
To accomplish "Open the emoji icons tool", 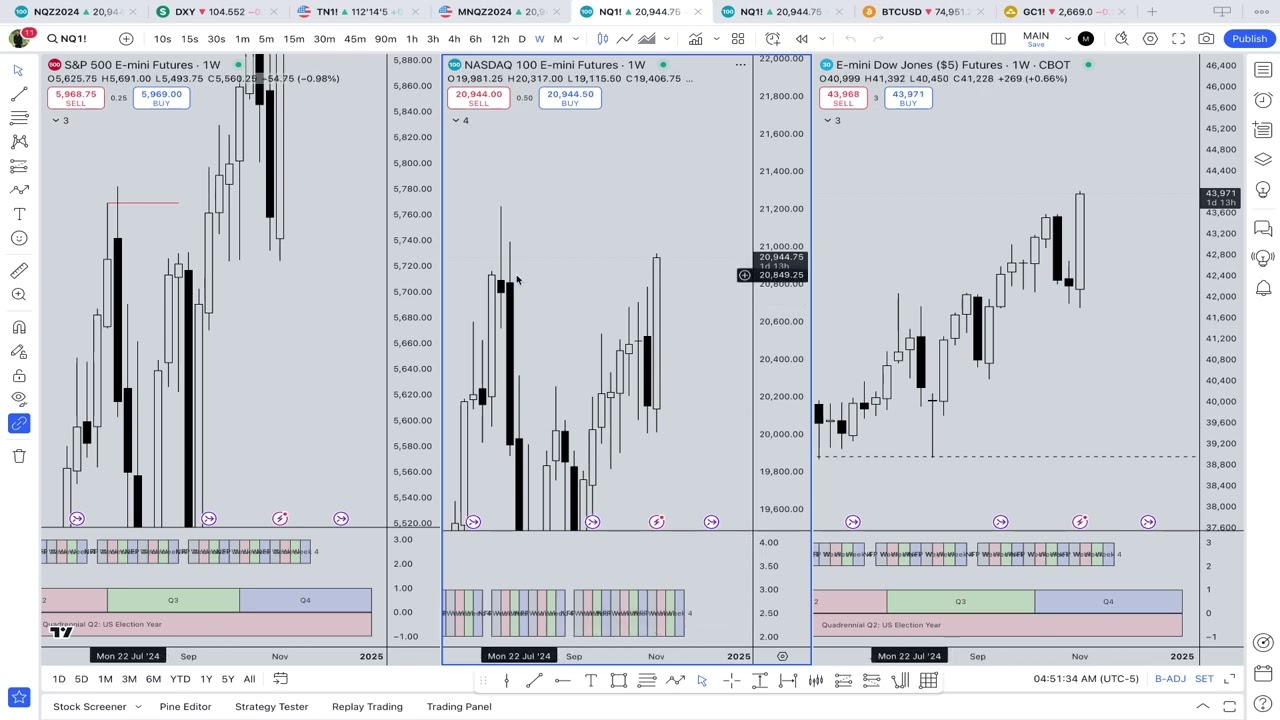I will [18, 238].
